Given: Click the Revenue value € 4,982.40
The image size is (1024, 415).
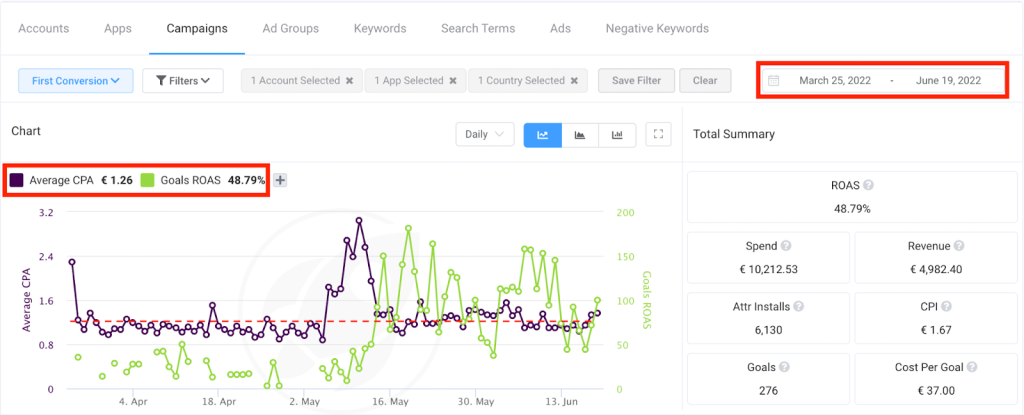Looking at the screenshot, I should point(936,269).
